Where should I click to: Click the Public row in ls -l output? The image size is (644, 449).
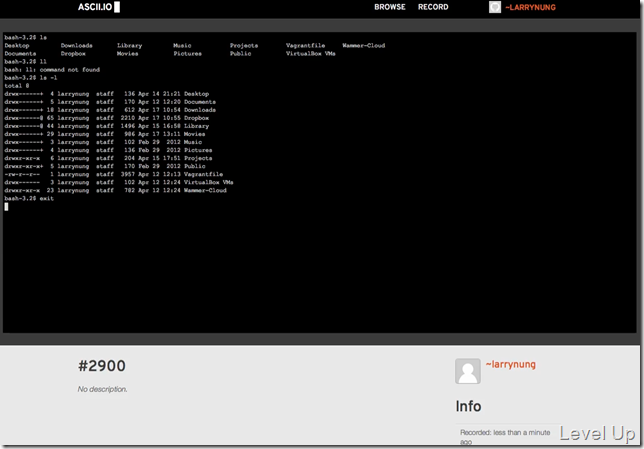click(105, 166)
